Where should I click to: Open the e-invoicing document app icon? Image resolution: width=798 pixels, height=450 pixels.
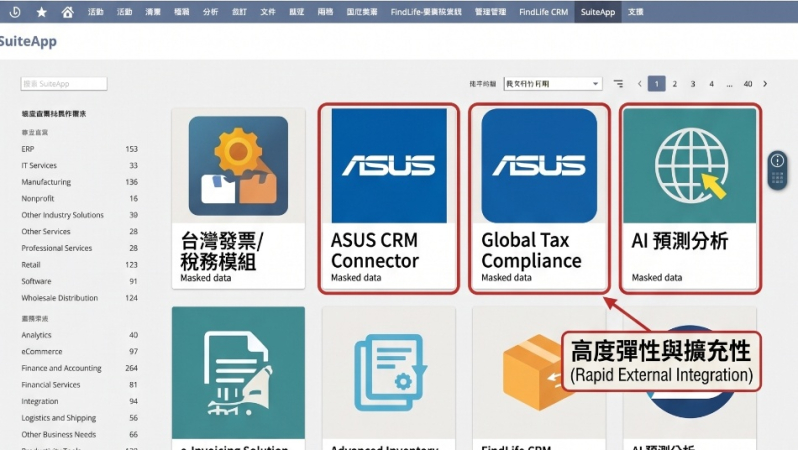pos(238,372)
